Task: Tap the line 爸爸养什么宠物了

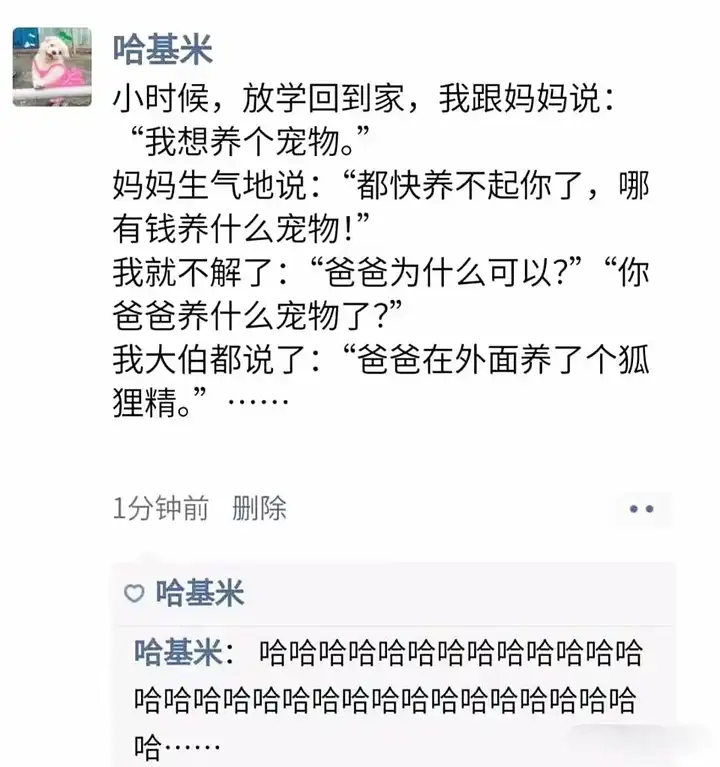Action: pos(258,316)
